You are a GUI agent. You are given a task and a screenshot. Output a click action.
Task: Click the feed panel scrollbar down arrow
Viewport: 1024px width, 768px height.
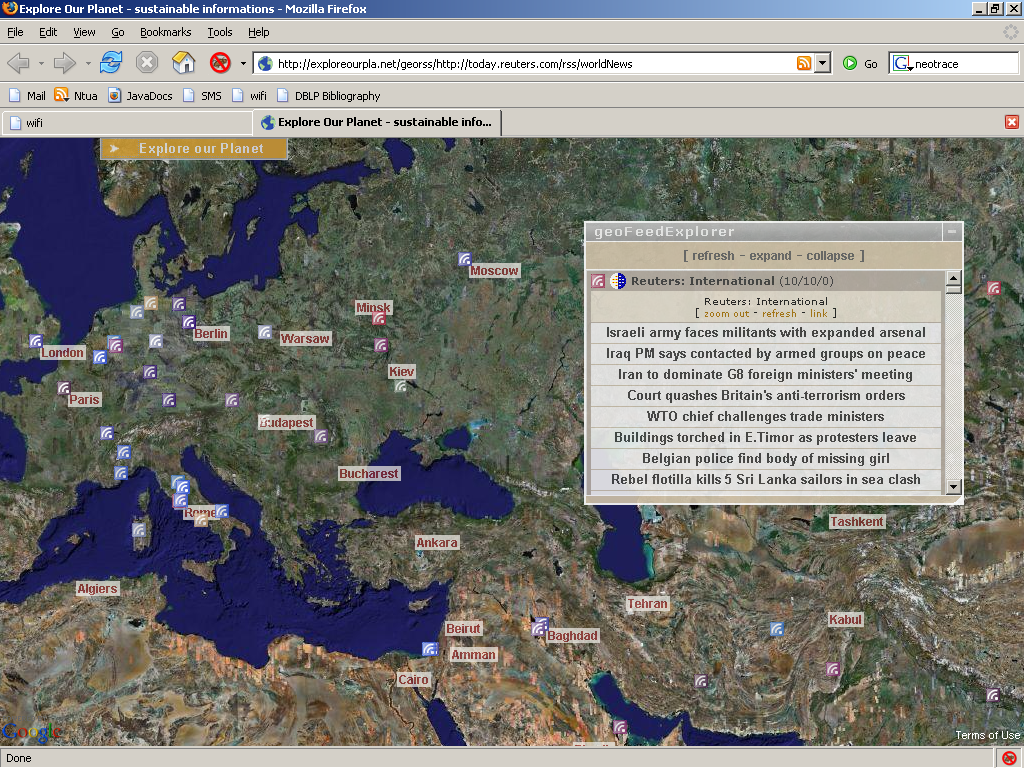[953, 487]
